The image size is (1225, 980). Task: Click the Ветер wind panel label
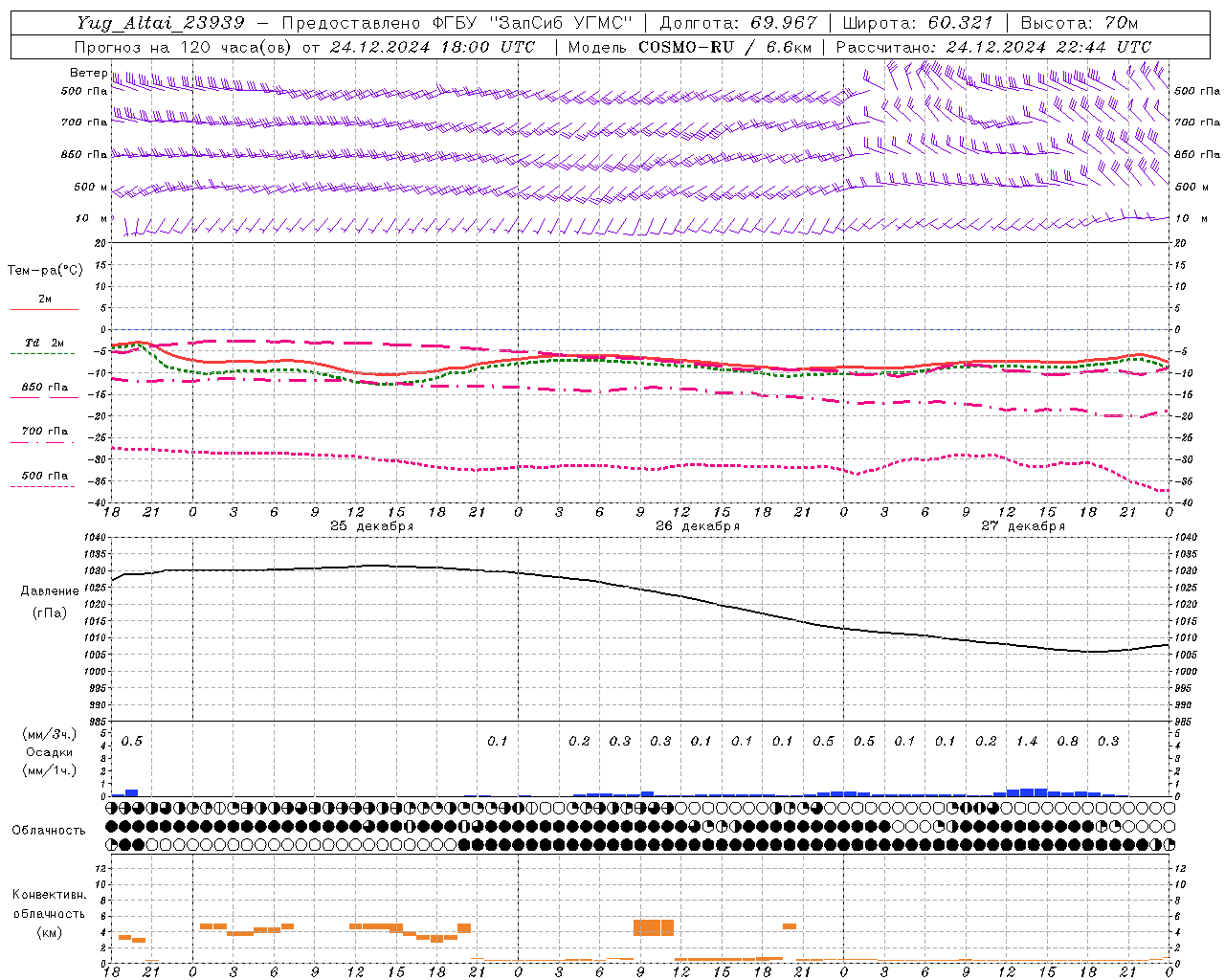[88, 73]
